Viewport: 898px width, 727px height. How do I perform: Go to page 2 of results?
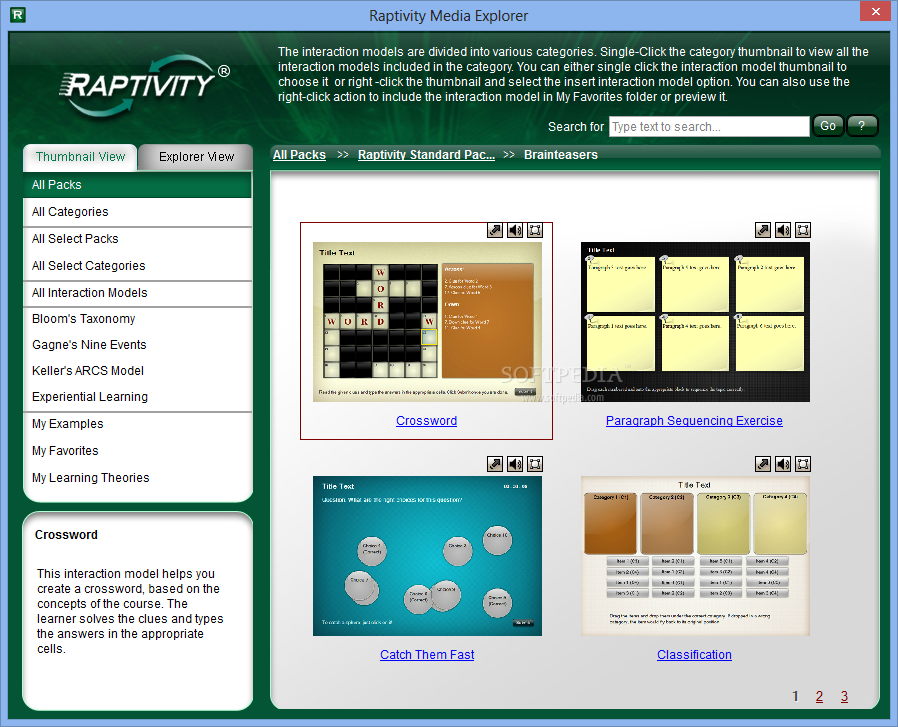[820, 697]
